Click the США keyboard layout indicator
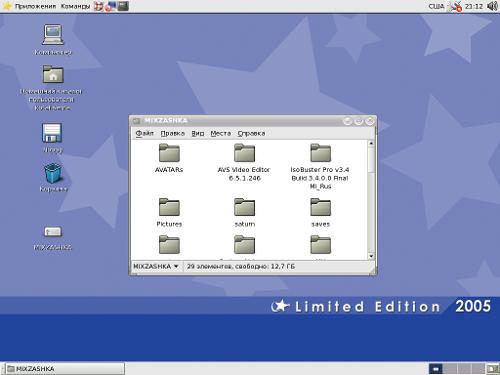This screenshot has width=500, height=375. point(436,6)
